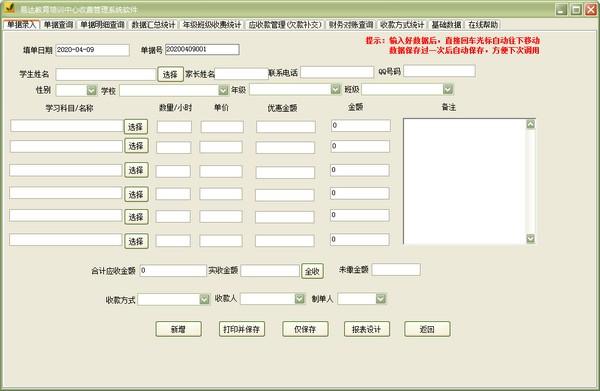The width and height of the screenshot is (600, 391).
Task: Open the 班级 dropdown
Action: pos(448,89)
